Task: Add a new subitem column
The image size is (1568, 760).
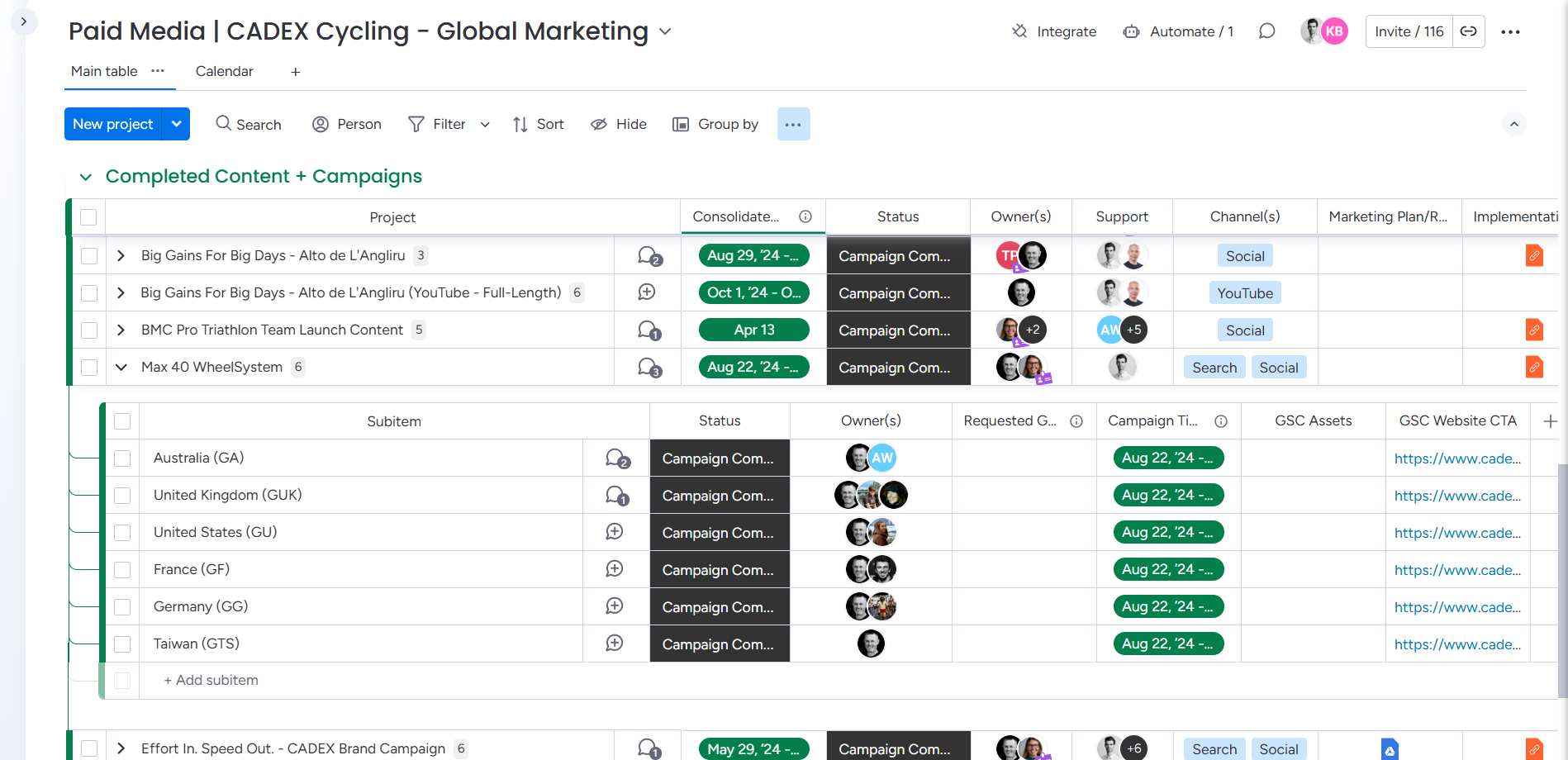Action: (x=1550, y=421)
